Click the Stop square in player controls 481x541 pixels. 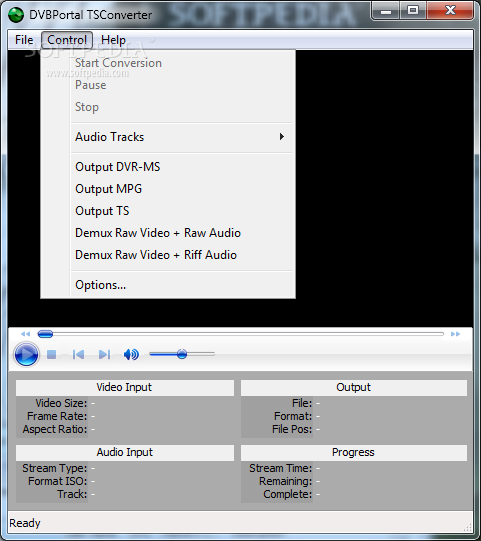pyautogui.click(x=51, y=354)
